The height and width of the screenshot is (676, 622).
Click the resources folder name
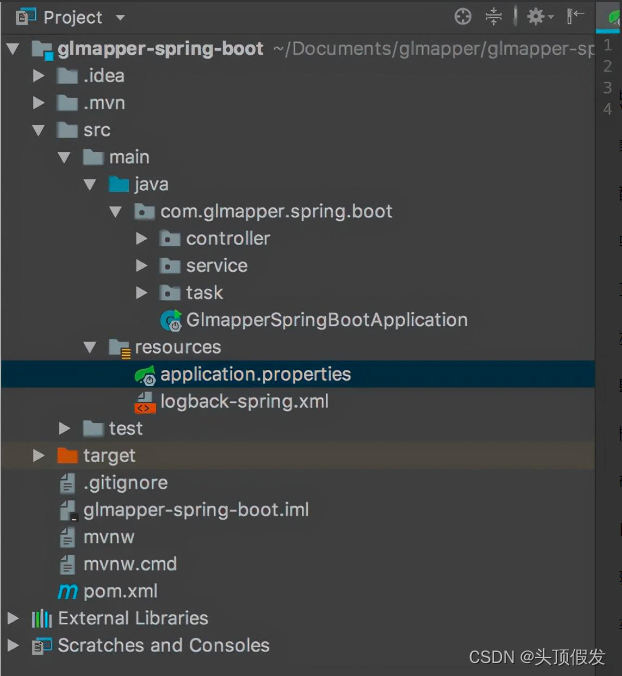pos(178,347)
